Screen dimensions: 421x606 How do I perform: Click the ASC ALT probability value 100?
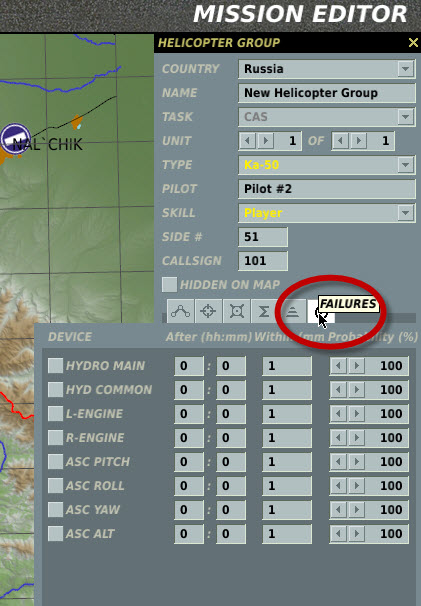click(391, 533)
